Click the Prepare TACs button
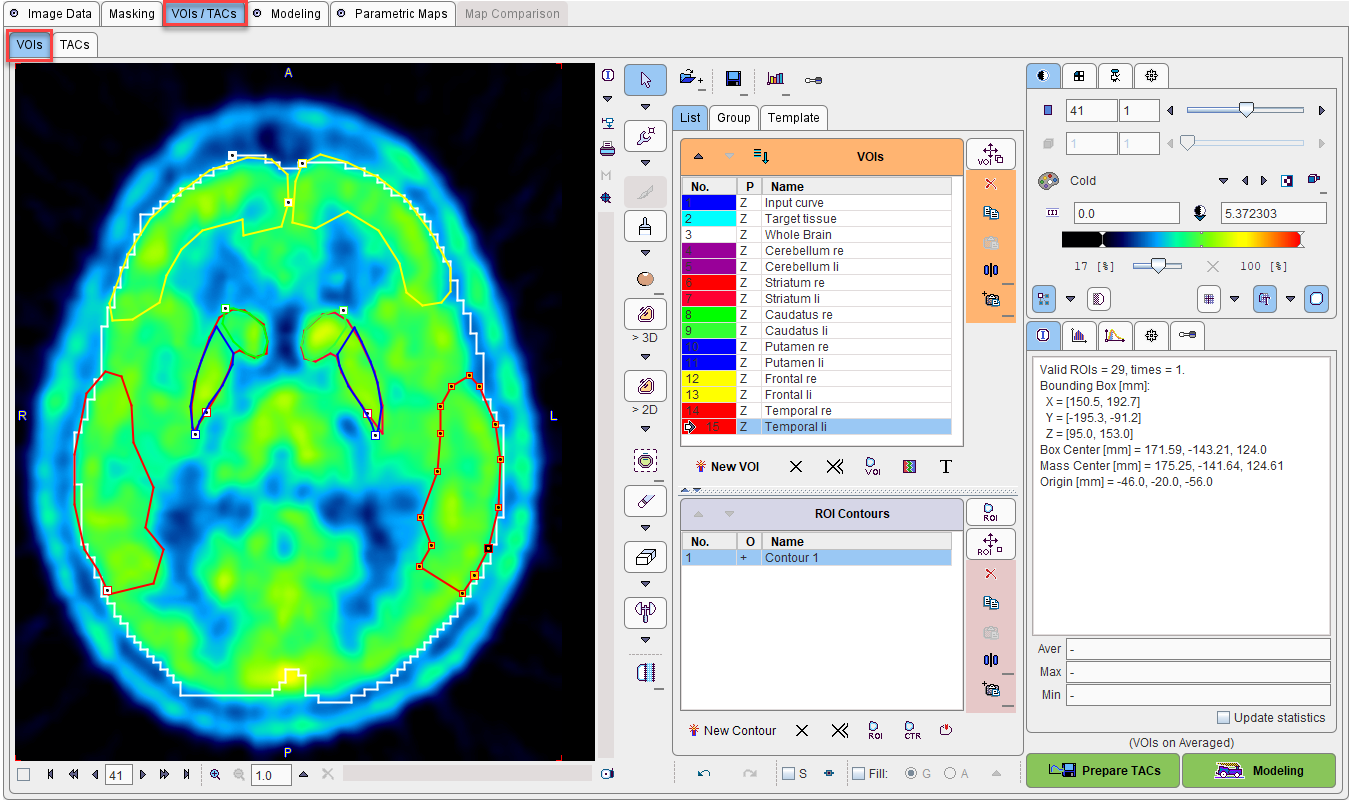The image size is (1349, 800). pos(1103,771)
